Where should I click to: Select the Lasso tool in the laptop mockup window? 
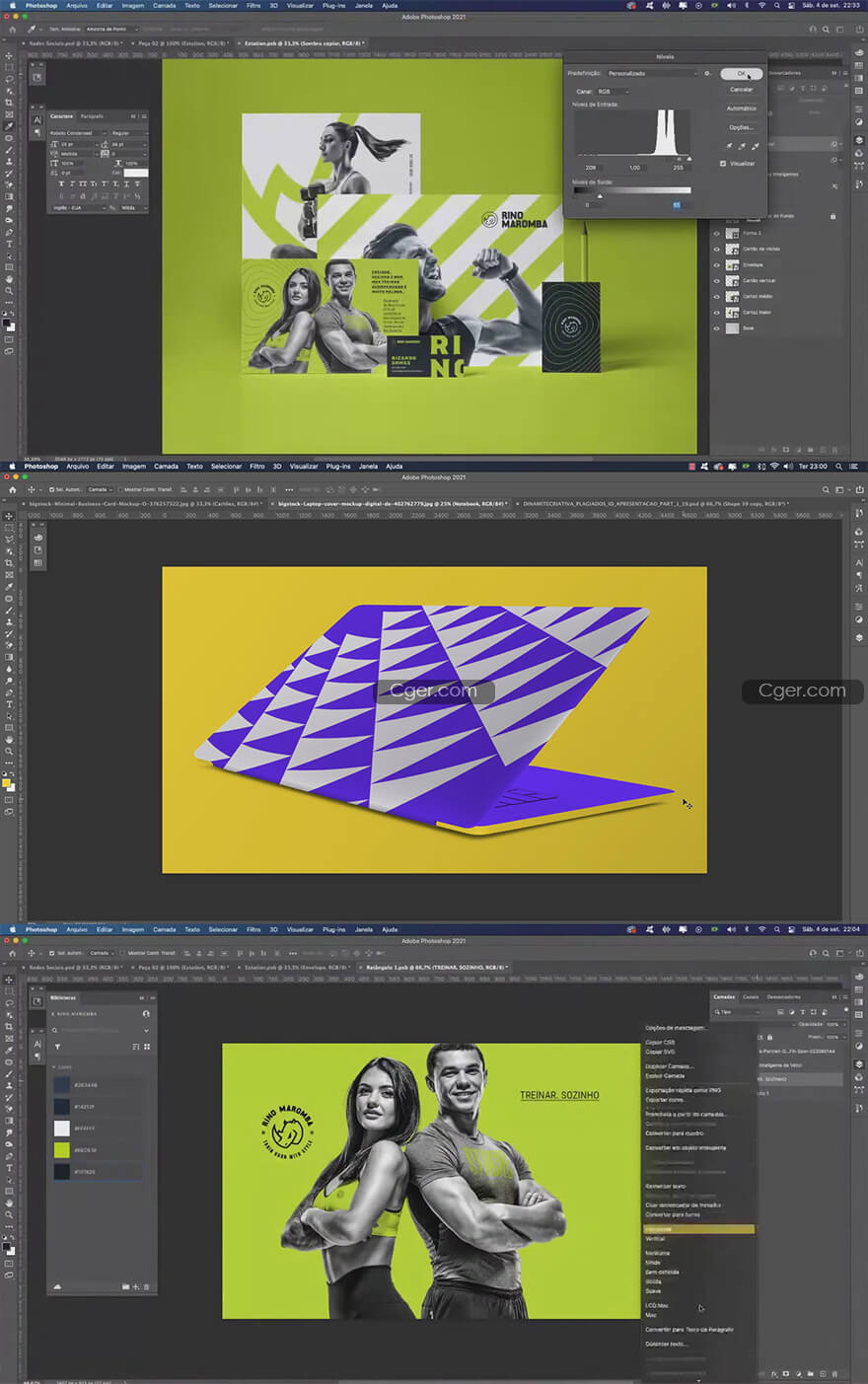[x=9, y=540]
